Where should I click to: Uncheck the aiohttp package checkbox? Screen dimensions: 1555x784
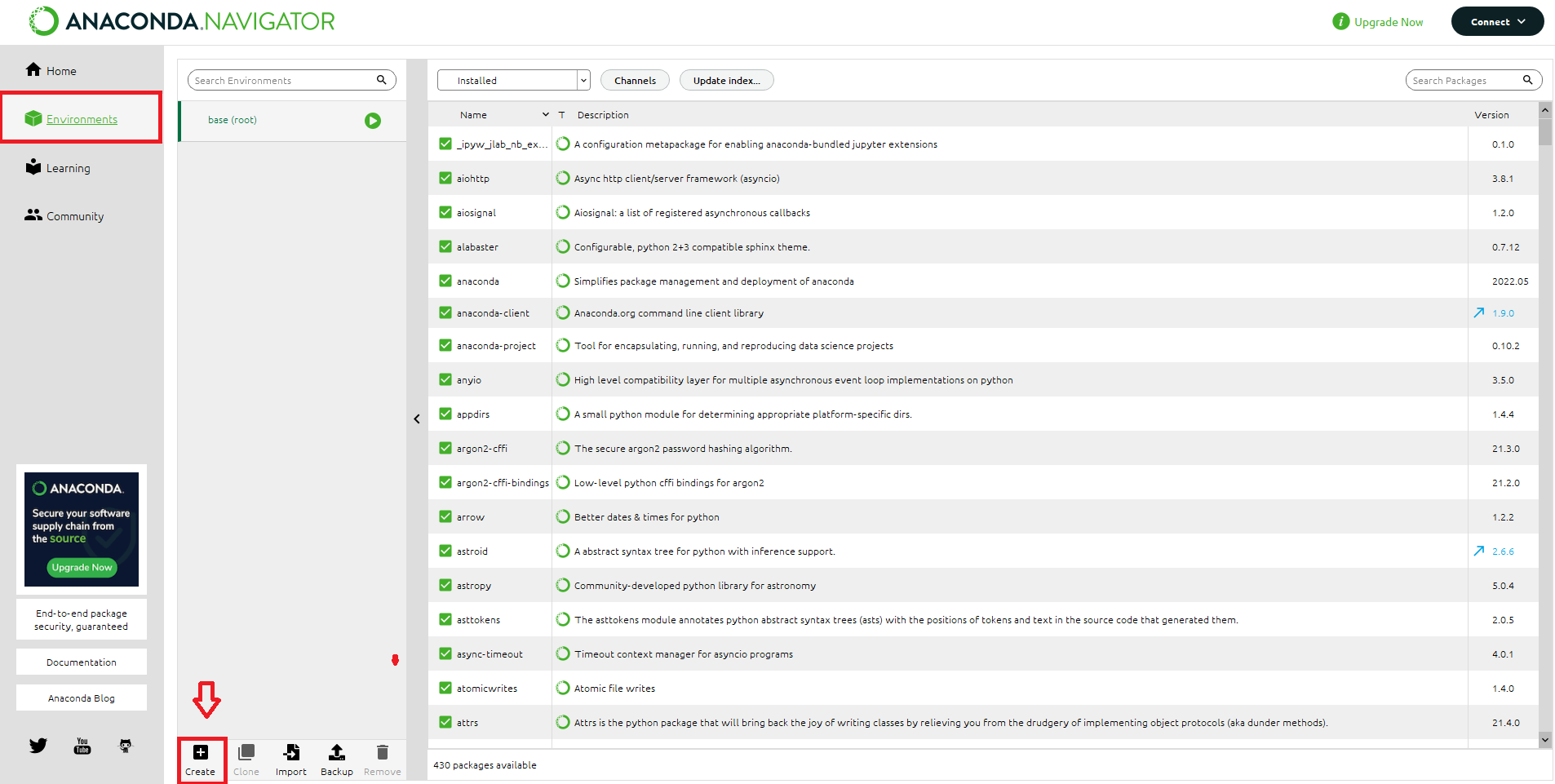tap(445, 178)
